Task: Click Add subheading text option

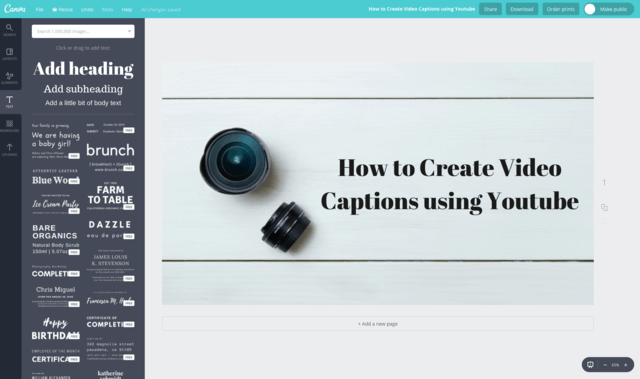Action: [x=83, y=89]
